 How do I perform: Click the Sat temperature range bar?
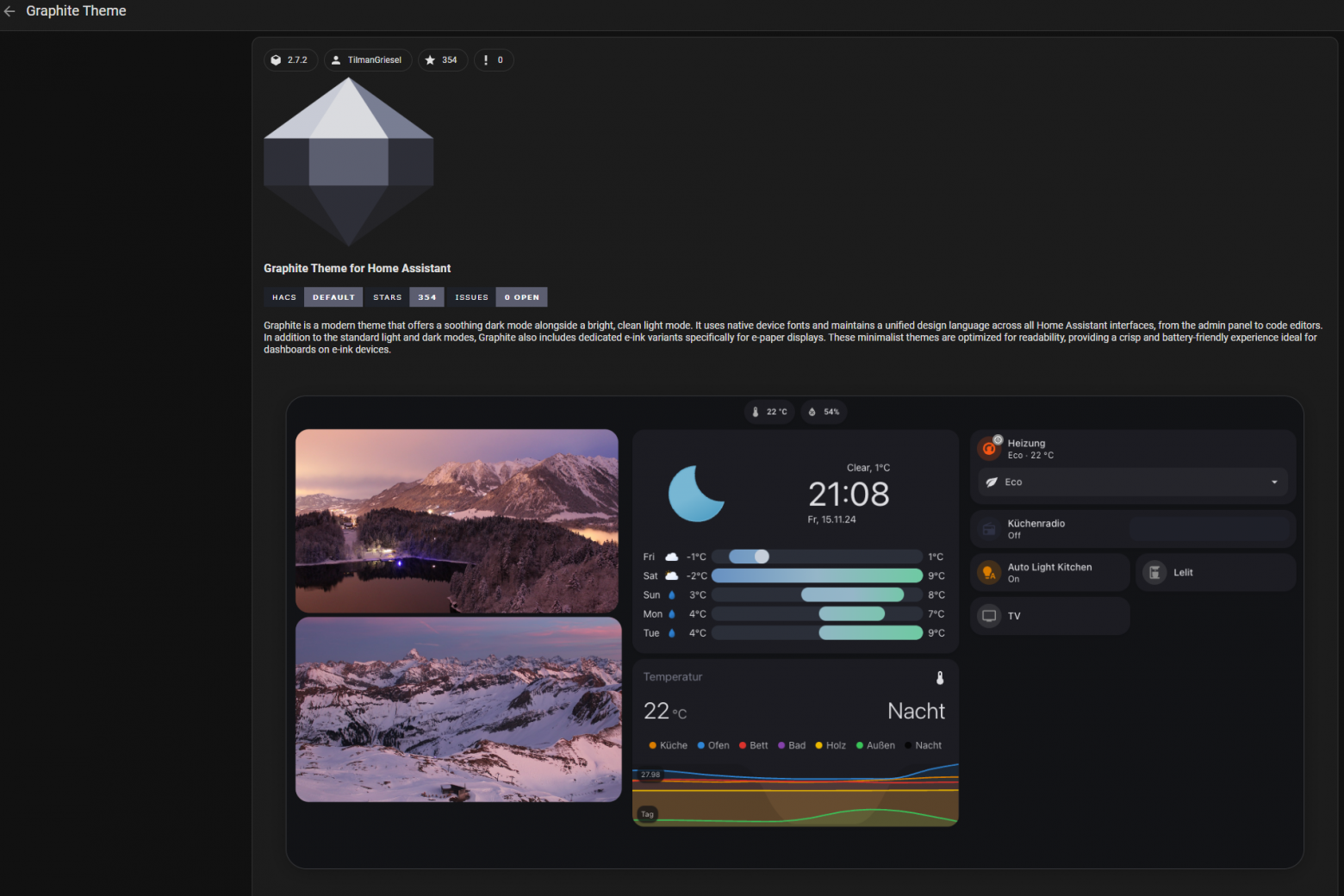pos(817,576)
